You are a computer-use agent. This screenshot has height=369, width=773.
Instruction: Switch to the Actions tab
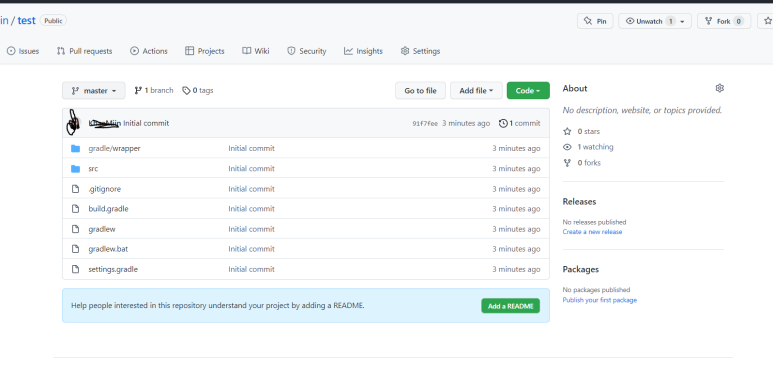click(149, 51)
